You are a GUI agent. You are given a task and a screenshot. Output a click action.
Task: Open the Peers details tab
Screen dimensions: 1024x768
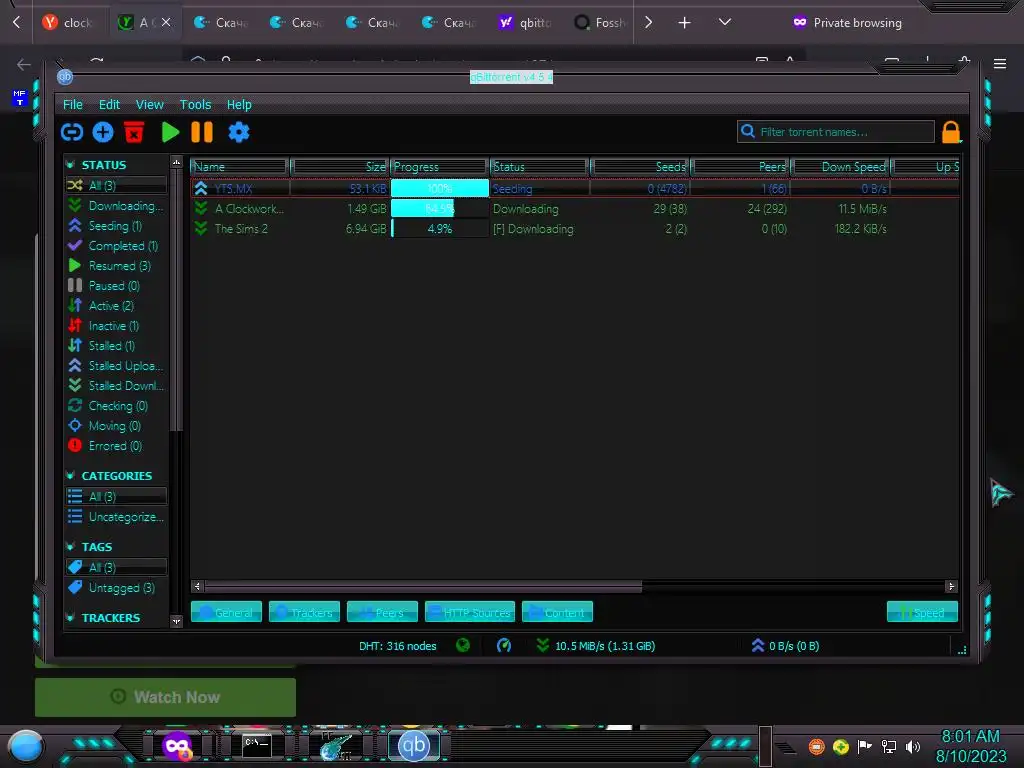tap(382, 612)
